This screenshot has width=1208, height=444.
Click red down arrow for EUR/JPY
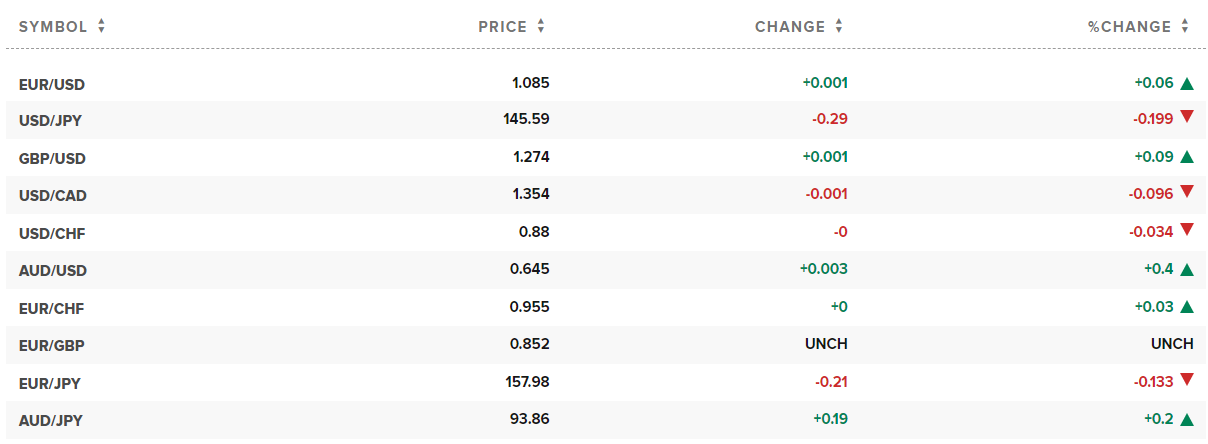click(1187, 379)
